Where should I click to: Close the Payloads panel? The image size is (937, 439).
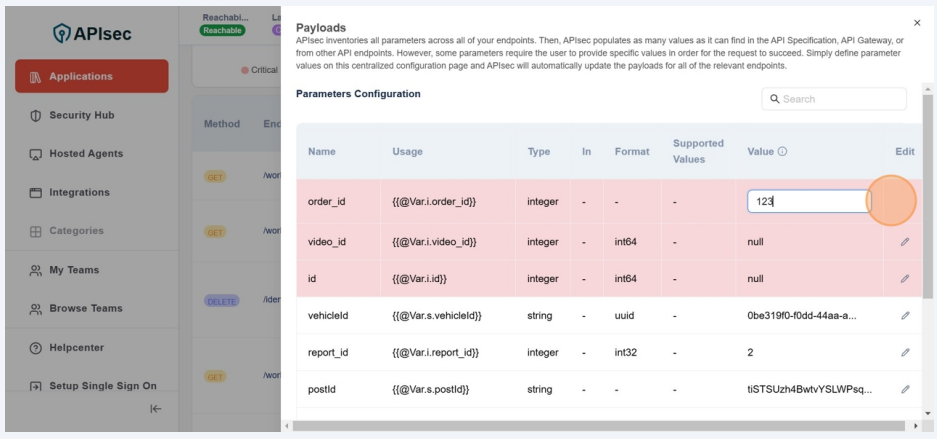(x=917, y=23)
